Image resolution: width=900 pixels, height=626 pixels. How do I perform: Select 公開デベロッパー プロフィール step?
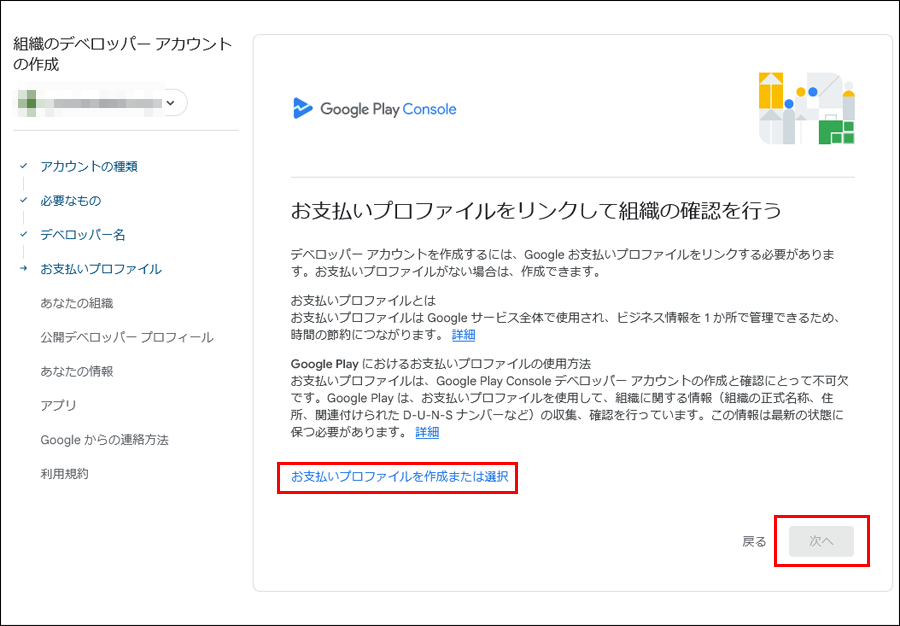coord(127,337)
